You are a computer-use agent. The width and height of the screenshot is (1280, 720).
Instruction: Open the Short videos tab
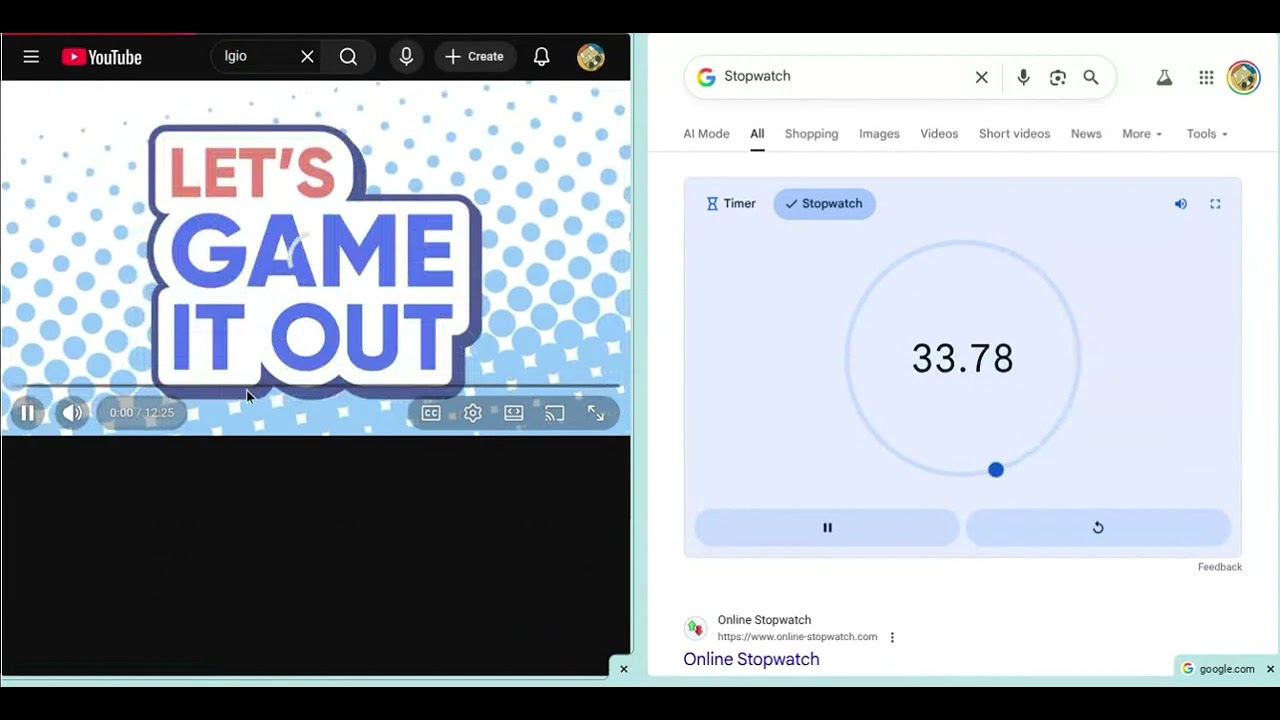click(1014, 134)
